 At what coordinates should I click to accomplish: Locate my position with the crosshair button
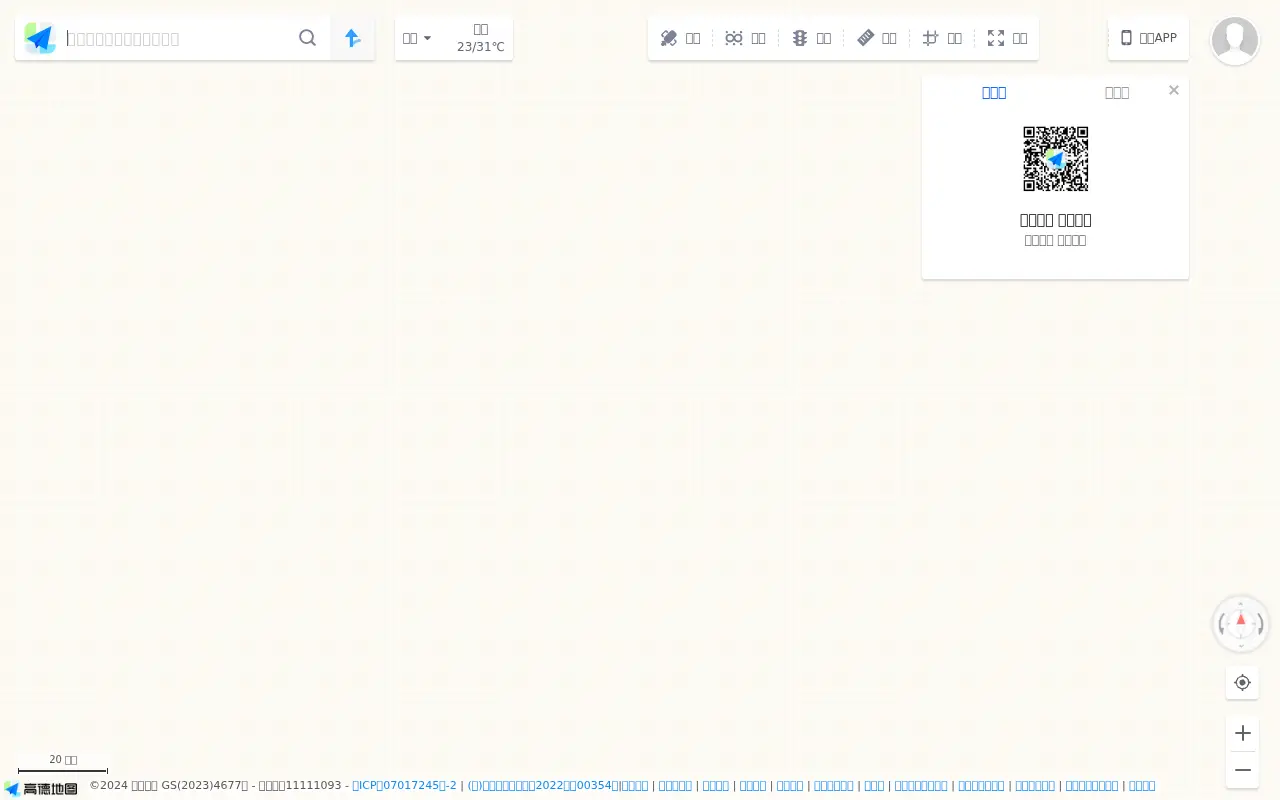pos(1242,682)
